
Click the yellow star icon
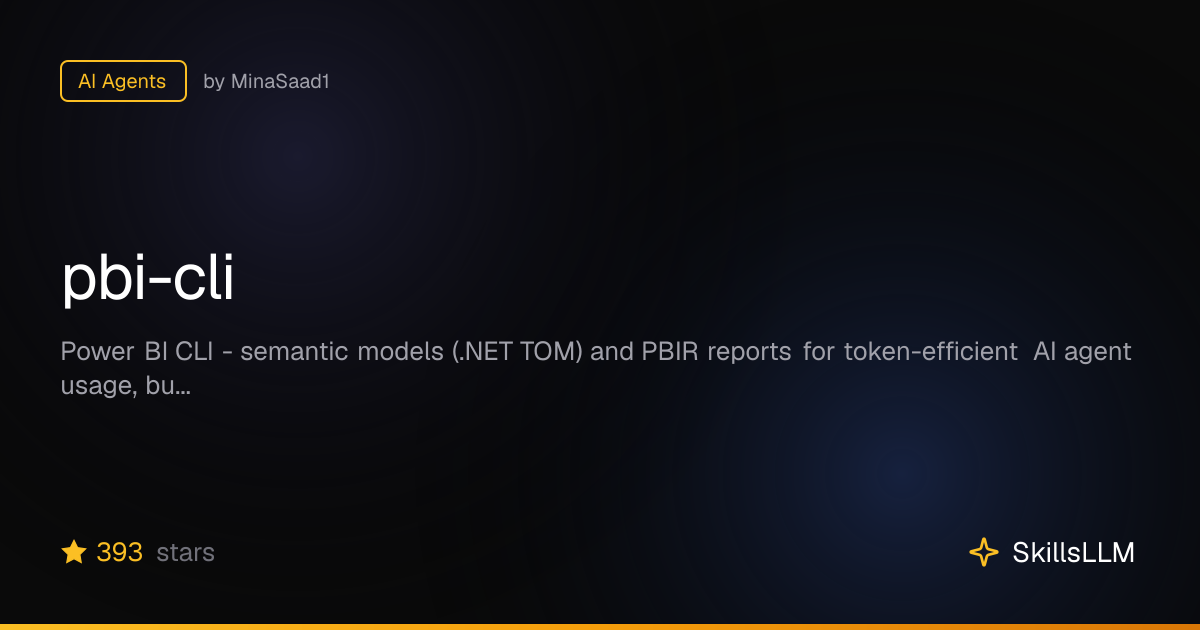click(x=74, y=552)
